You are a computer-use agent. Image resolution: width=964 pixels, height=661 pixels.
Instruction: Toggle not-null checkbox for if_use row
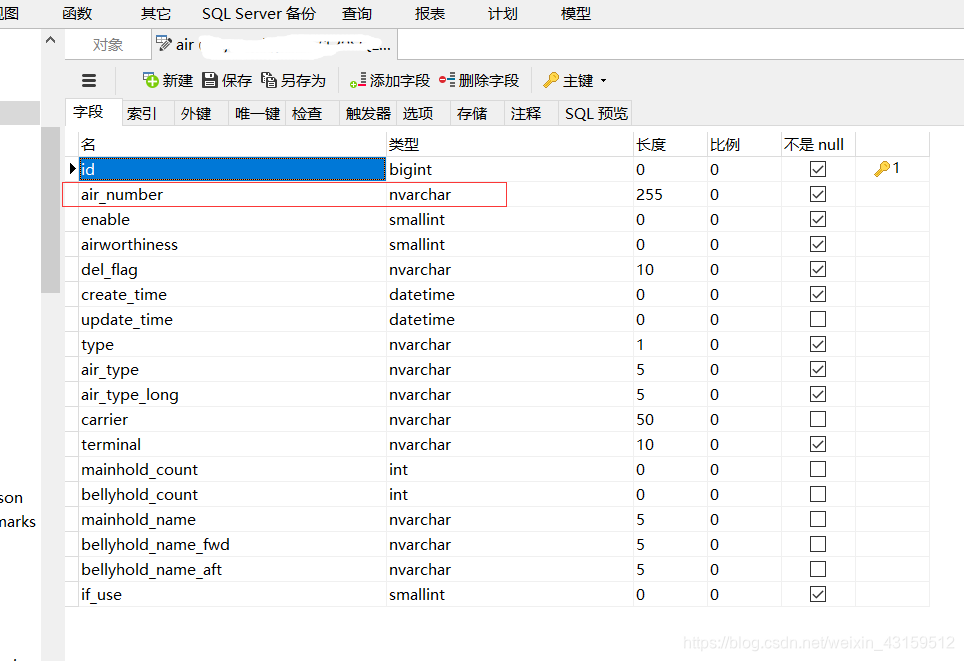(x=818, y=594)
